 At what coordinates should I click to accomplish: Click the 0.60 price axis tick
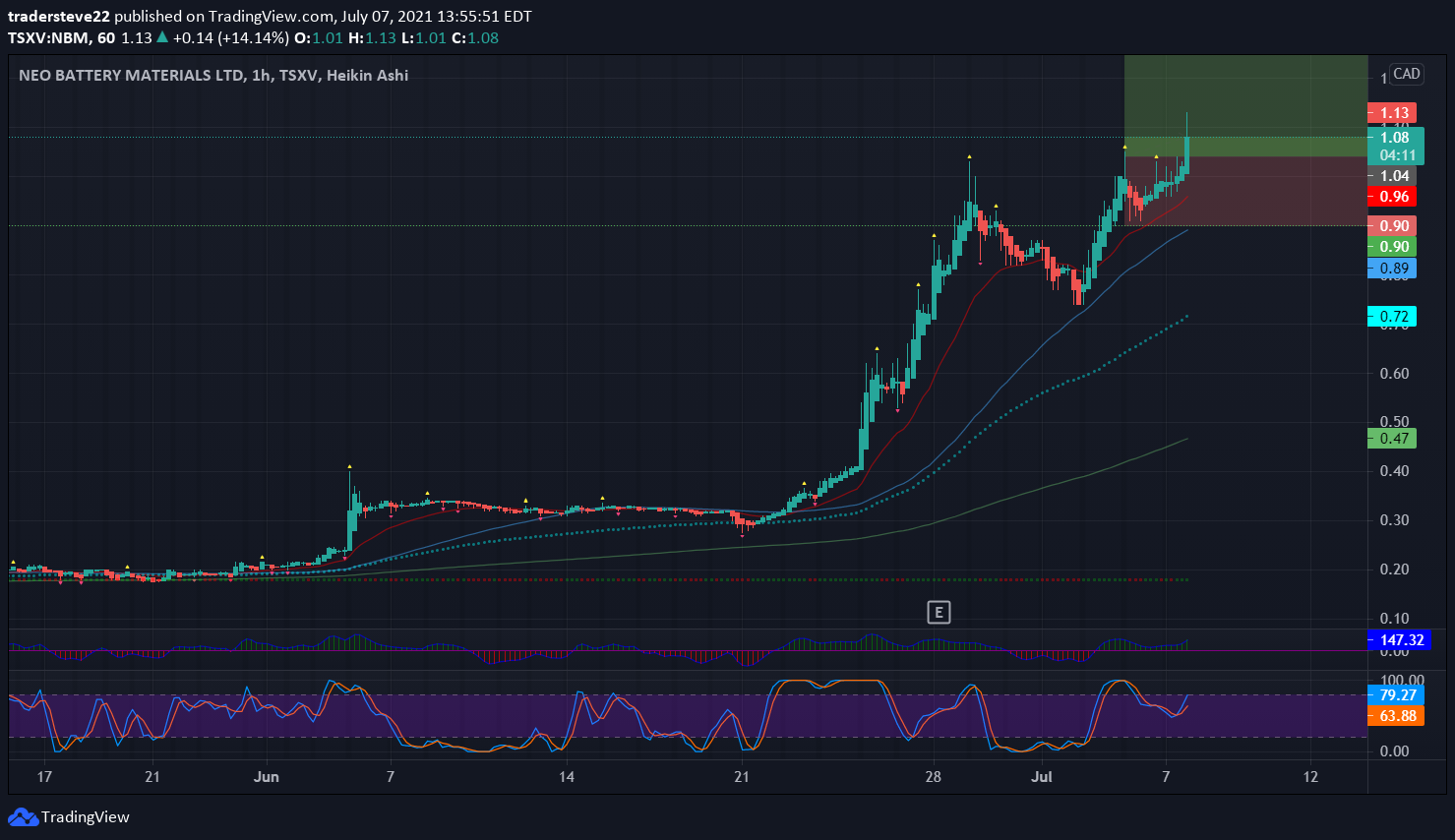click(x=1394, y=374)
